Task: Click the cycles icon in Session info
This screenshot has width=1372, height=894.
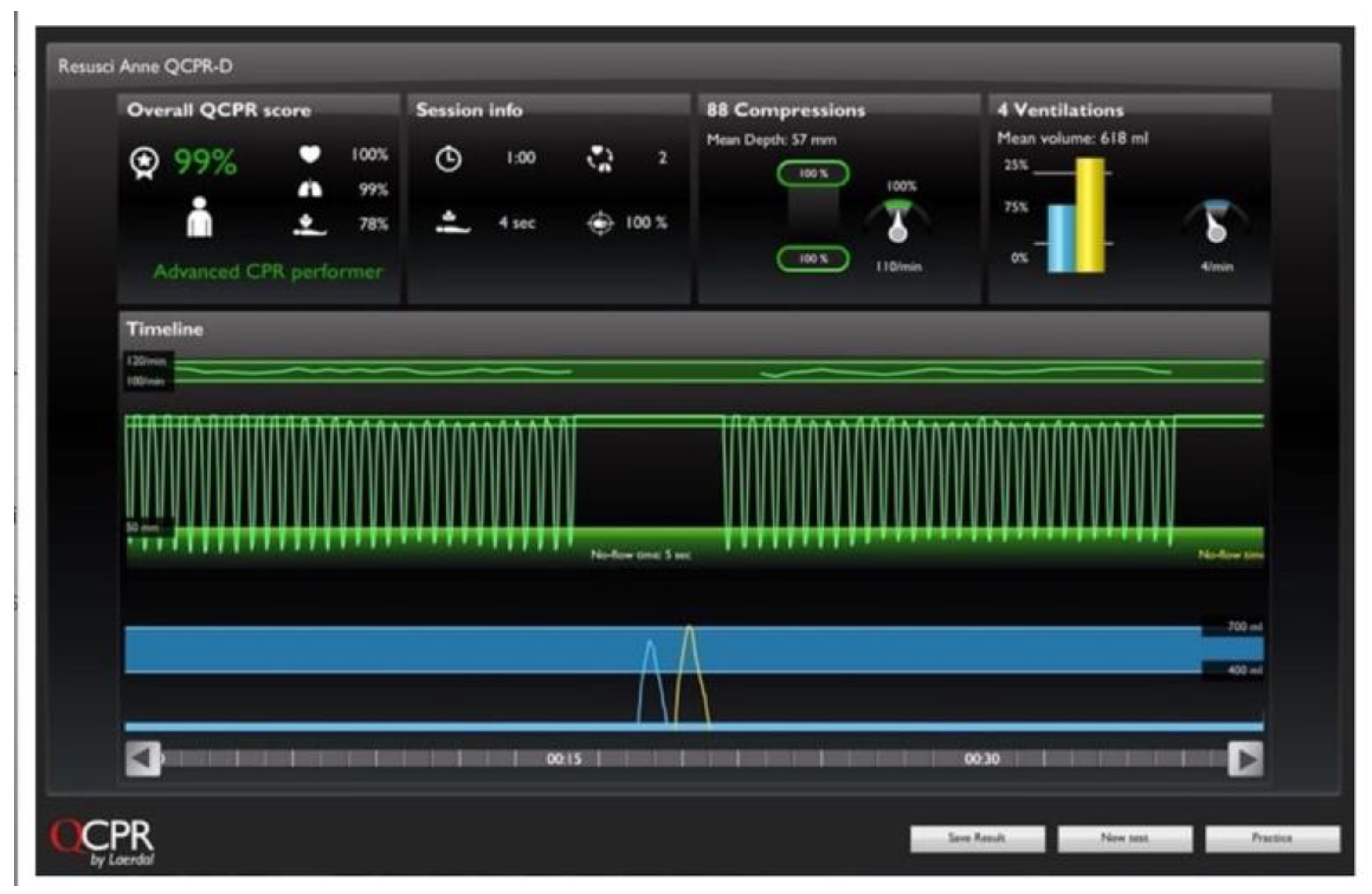Action: click(599, 159)
